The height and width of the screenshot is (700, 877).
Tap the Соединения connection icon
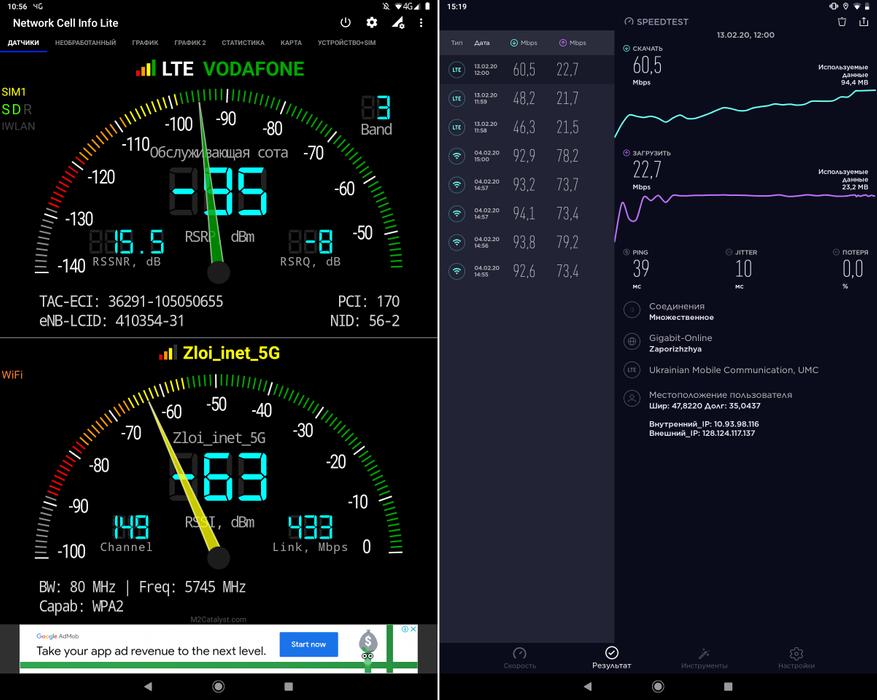pyautogui.click(x=632, y=310)
